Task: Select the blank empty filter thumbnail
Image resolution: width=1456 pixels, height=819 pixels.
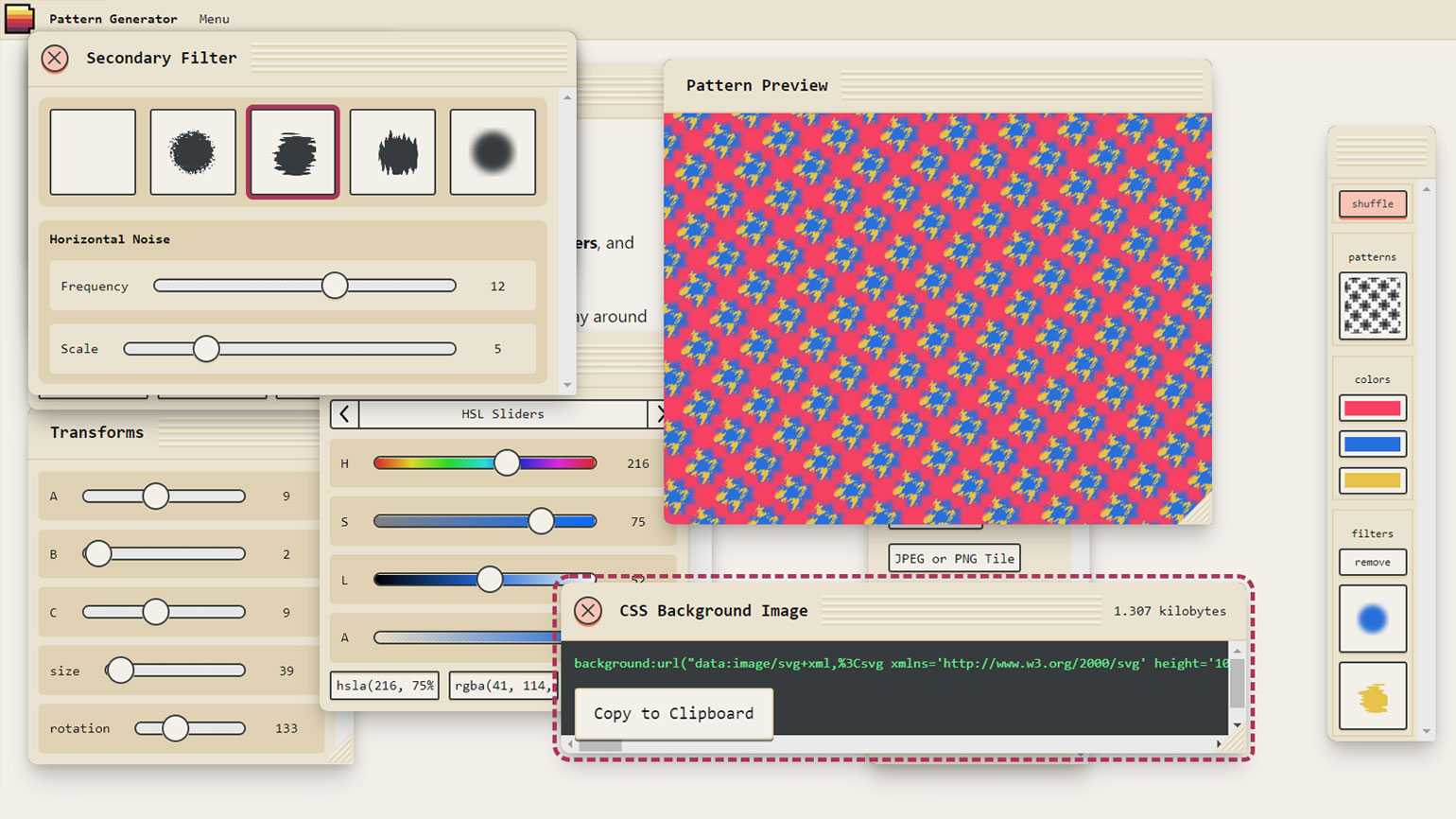Action: click(93, 152)
